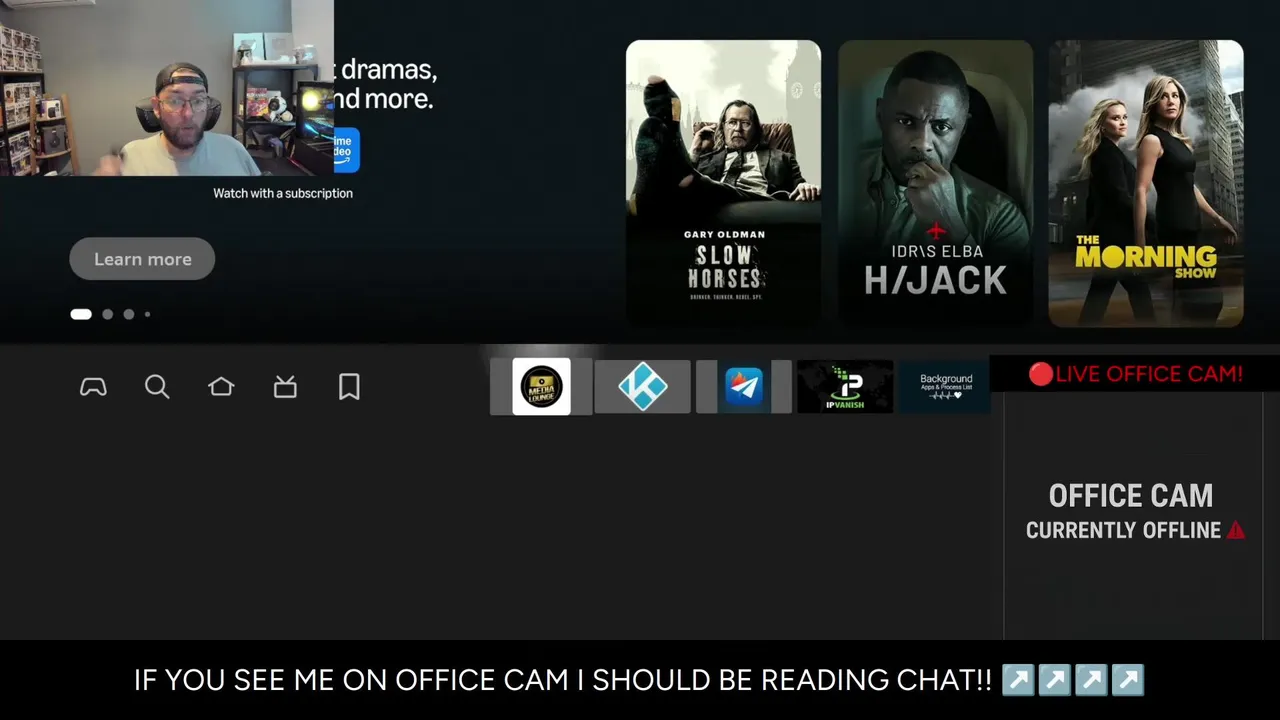The height and width of the screenshot is (720, 1280).
Task: Open Background Apps & Process List
Action: pyautogui.click(x=946, y=386)
